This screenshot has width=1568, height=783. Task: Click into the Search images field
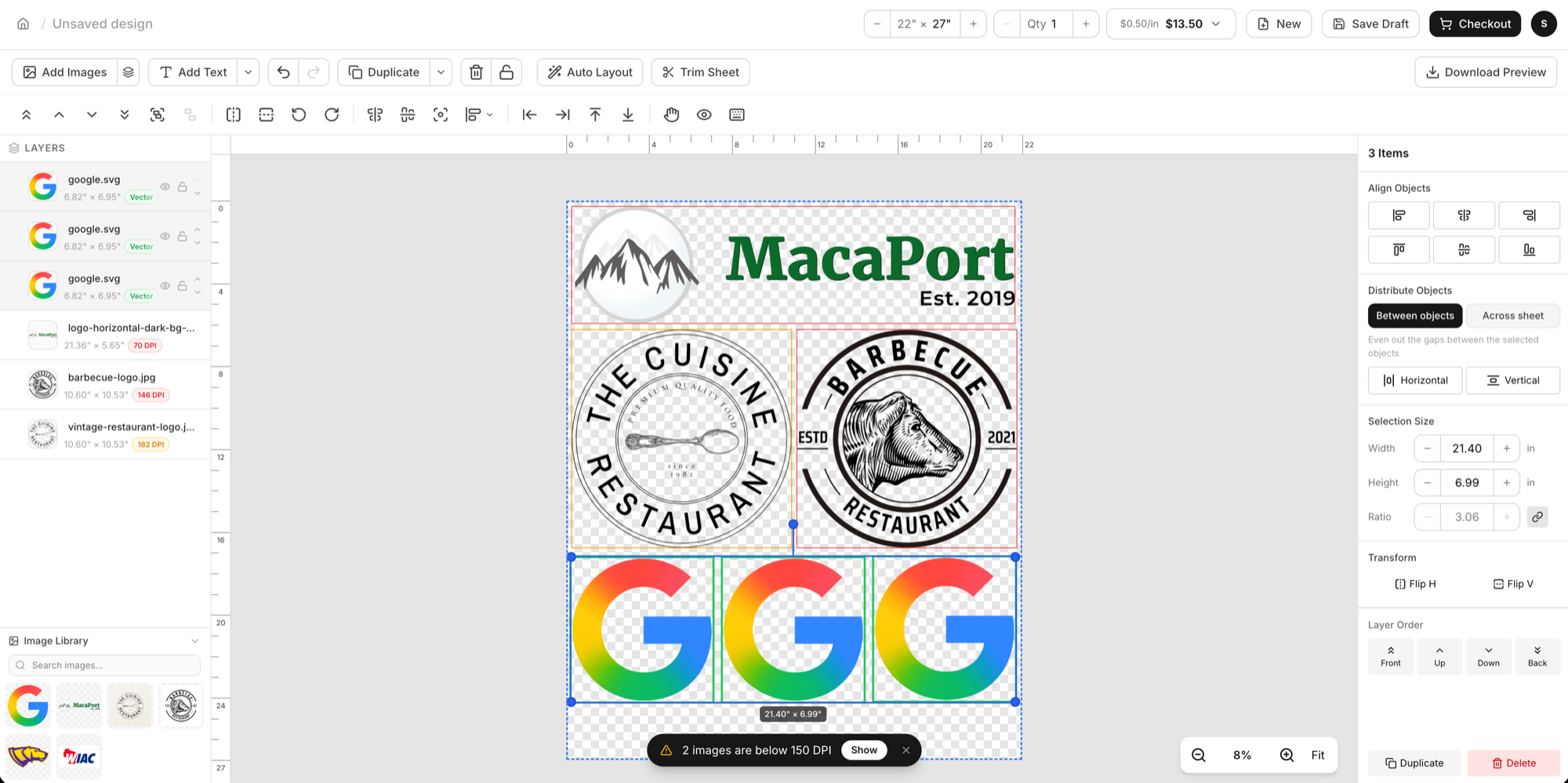click(105, 665)
